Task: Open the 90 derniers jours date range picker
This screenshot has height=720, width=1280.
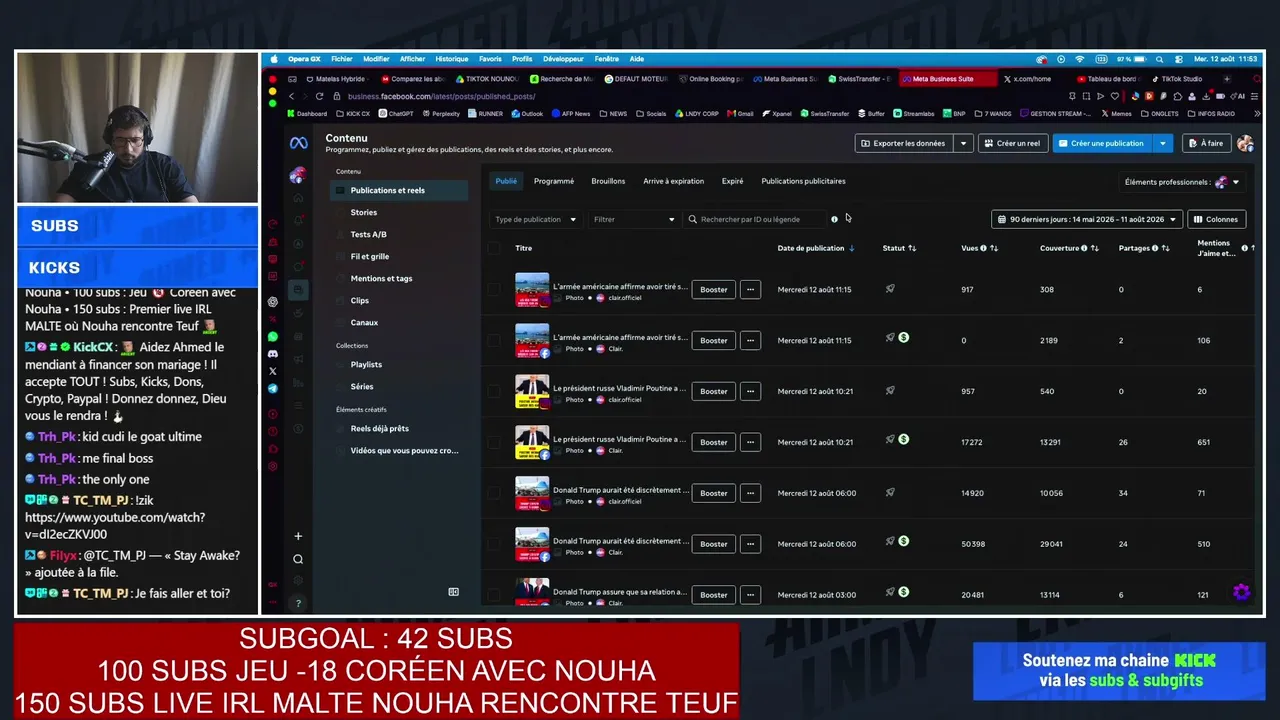Action: [1087, 219]
